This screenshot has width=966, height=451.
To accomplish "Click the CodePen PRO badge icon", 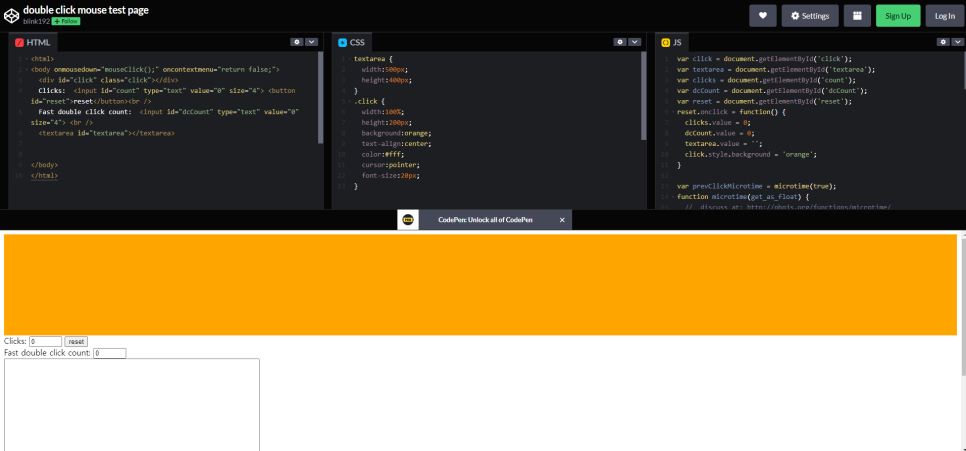I will click(x=408, y=220).
